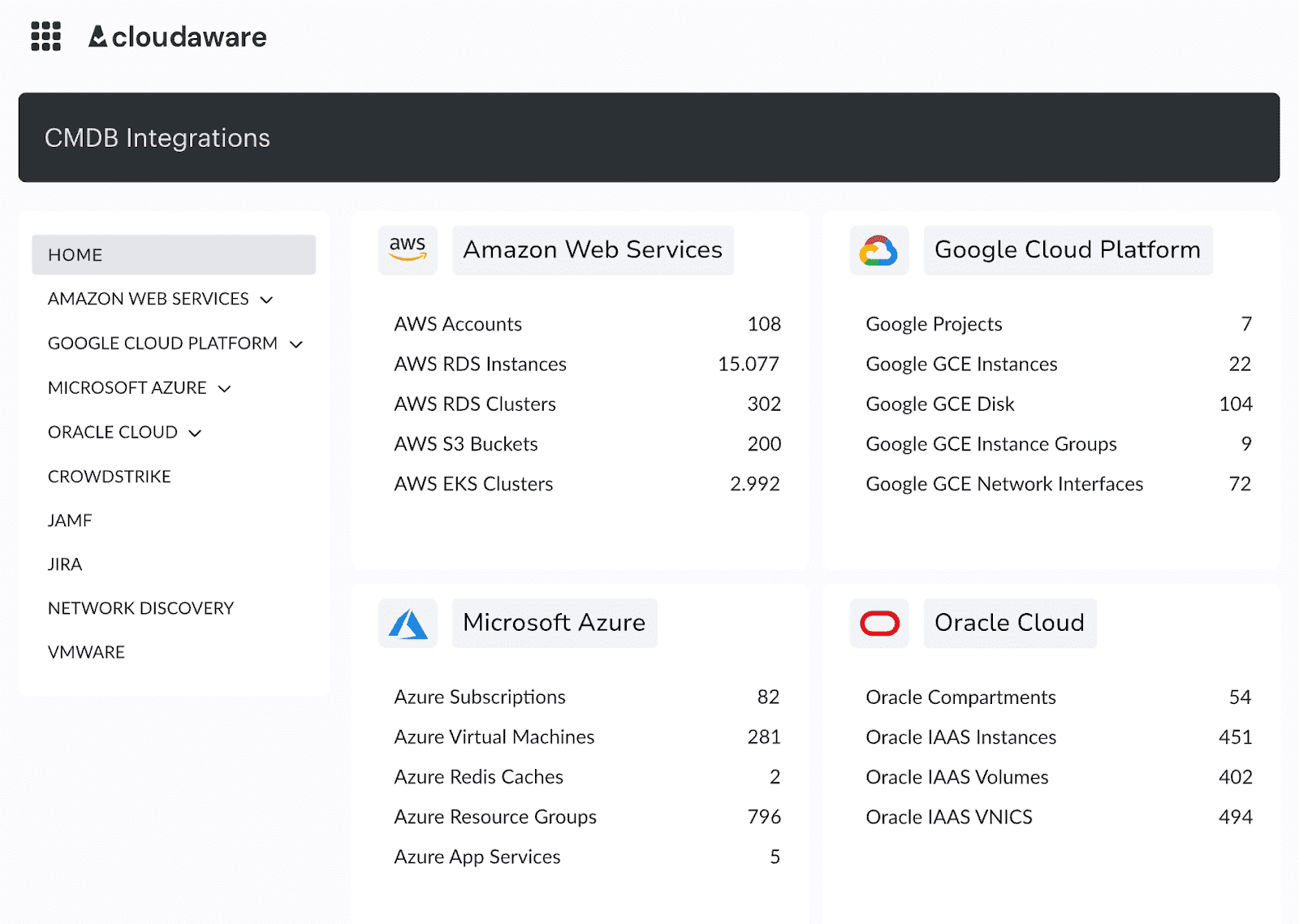Open JAMF in the sidebar
Viewport: 1299px width, 924px height.
click(70, 520)
